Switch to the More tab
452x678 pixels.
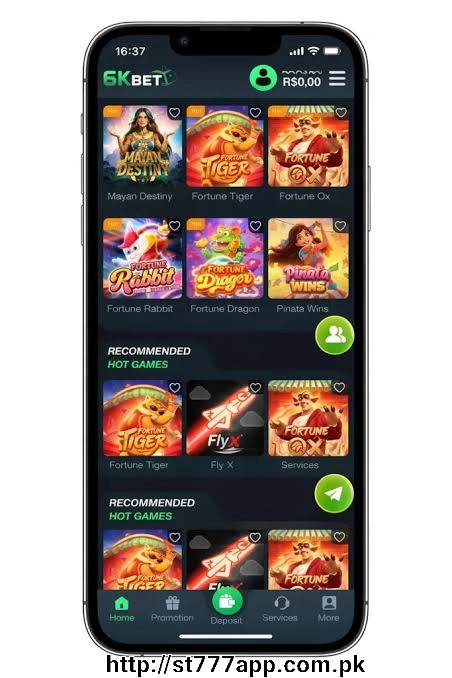coord(329,608)
